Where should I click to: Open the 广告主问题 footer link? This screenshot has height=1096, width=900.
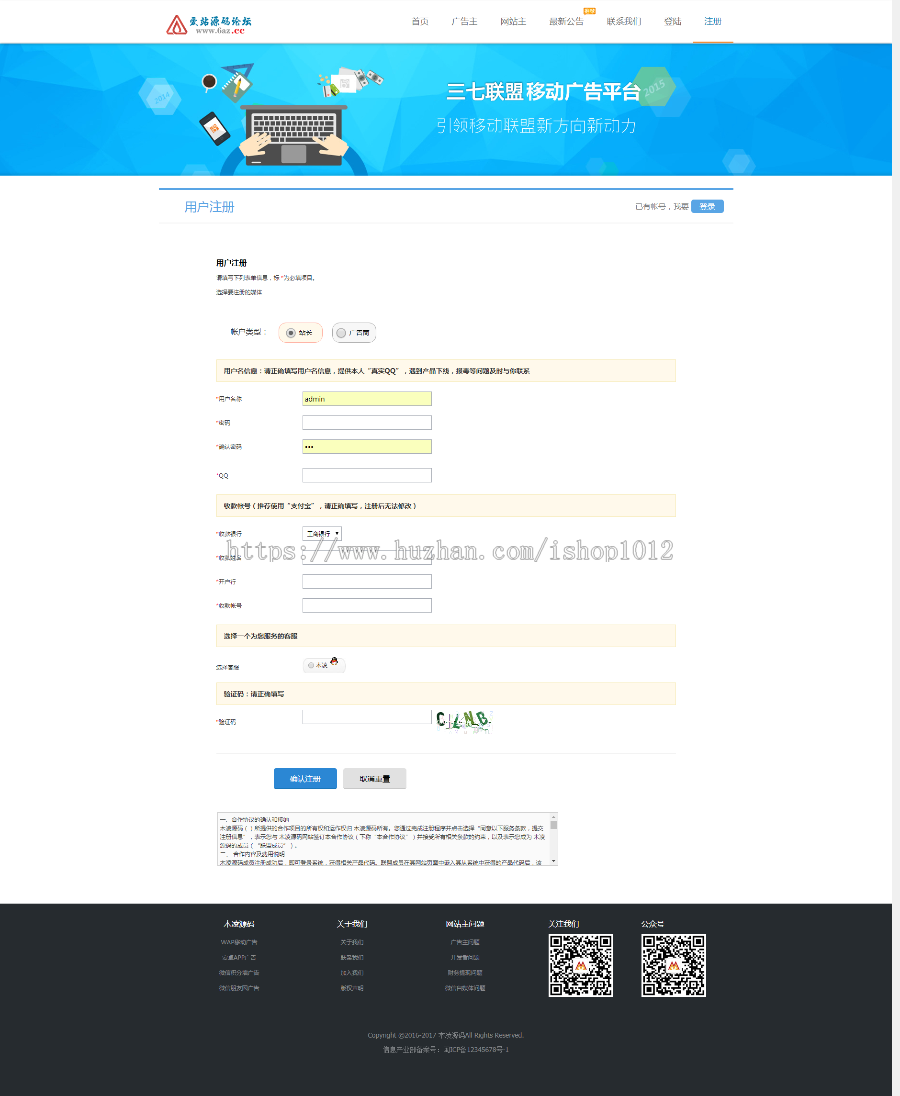[x=465, y=942]
